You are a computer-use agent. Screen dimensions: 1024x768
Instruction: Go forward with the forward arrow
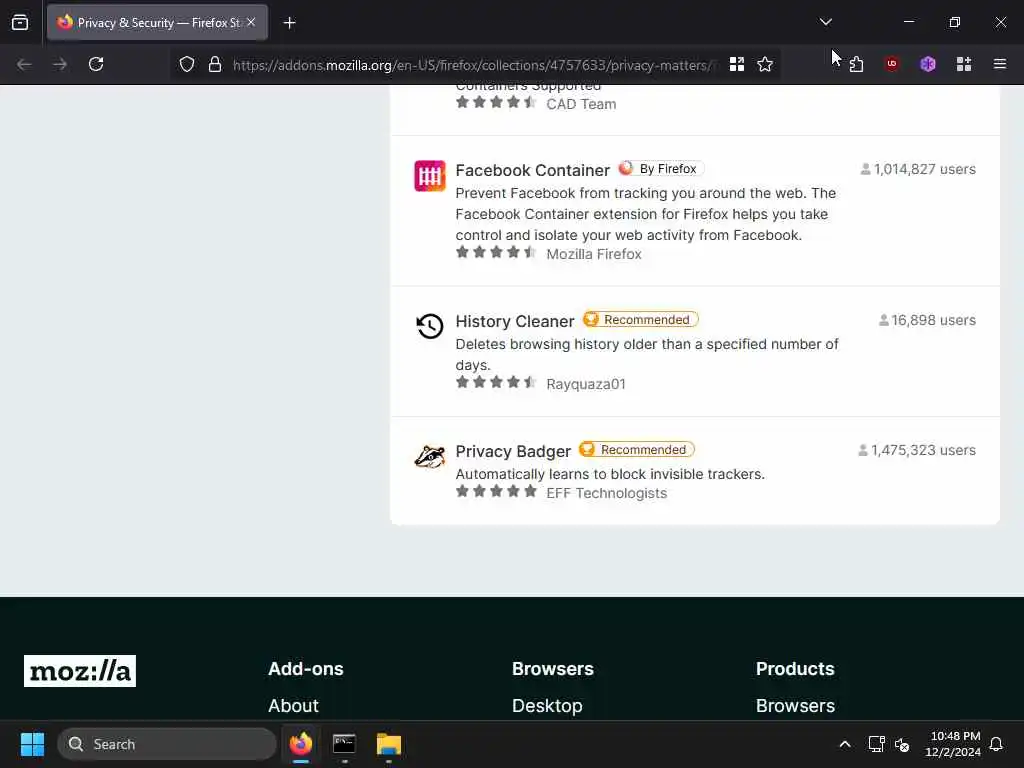point(60,64)
